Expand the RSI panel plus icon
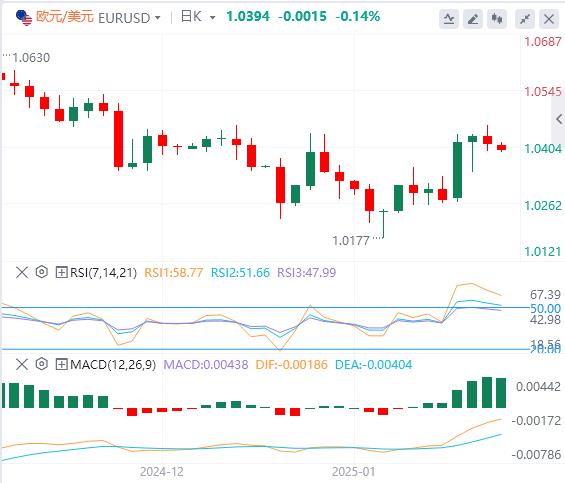 pyautogui.click(x=61, y=272)
